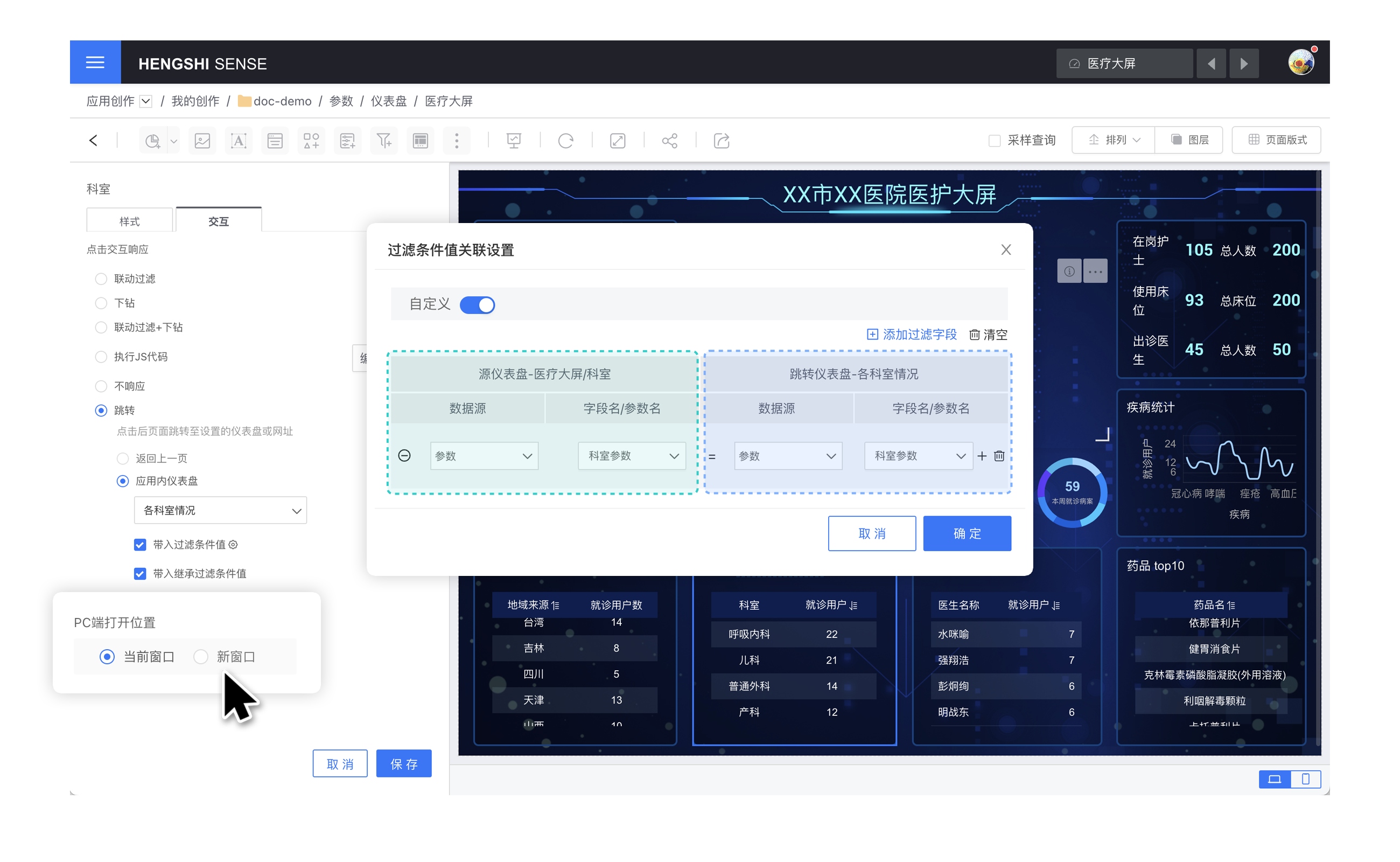Click 添加过滤字段 link
Viewport: 1400px width, 862px height.
(912, 335)
